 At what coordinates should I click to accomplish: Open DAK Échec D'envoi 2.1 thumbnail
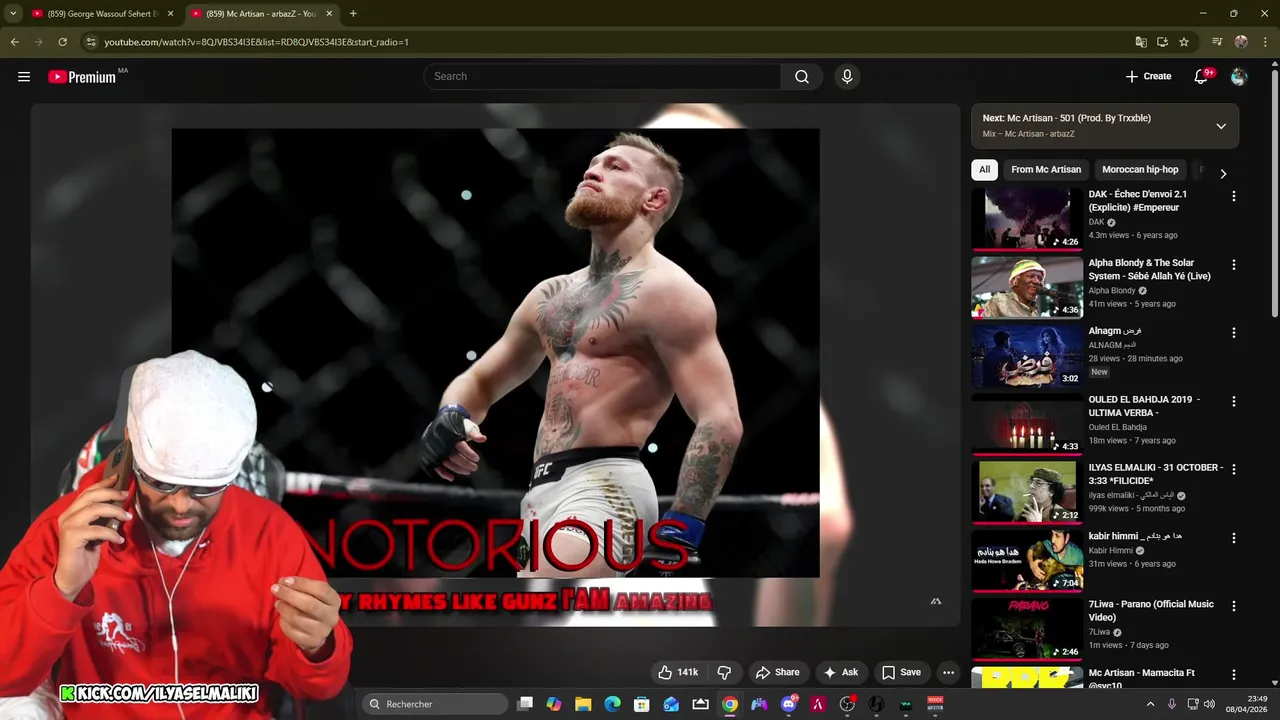[1027, 219]
